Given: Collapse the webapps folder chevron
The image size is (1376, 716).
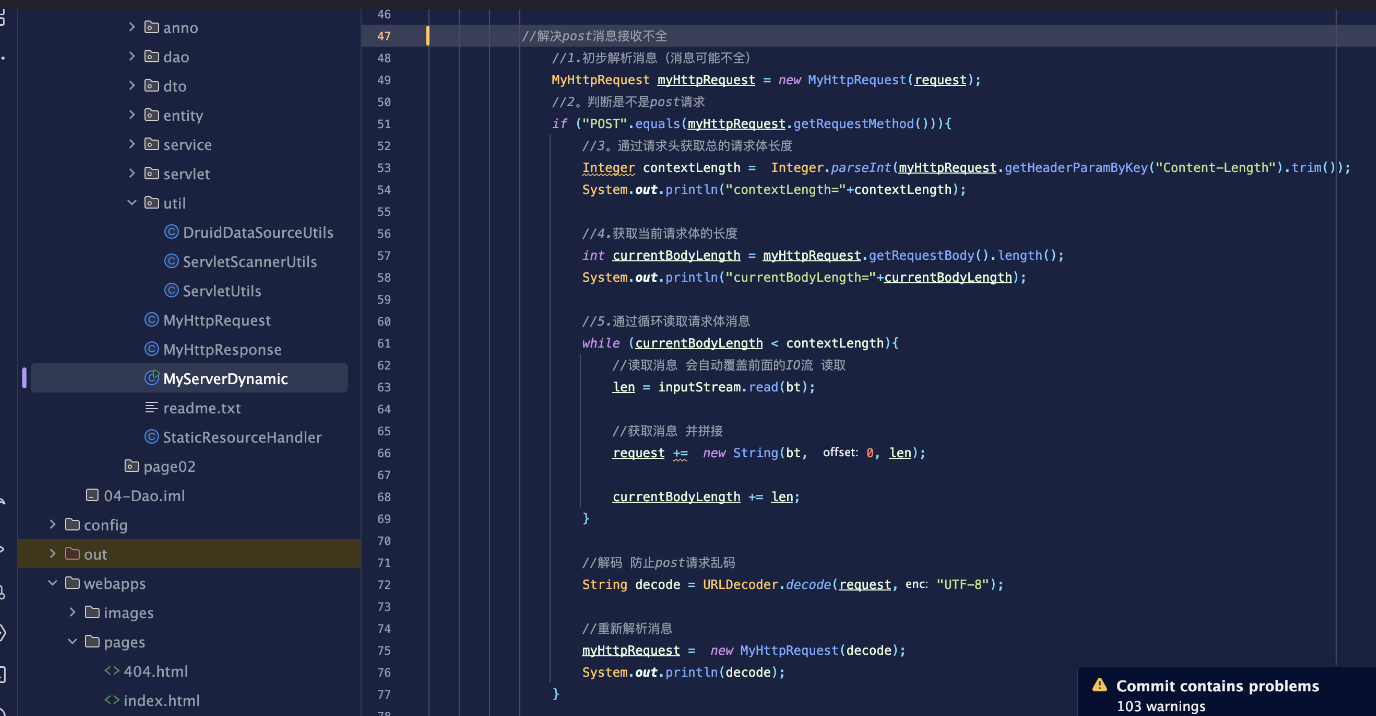Looking at the screenshot, I should click(53, 583).
